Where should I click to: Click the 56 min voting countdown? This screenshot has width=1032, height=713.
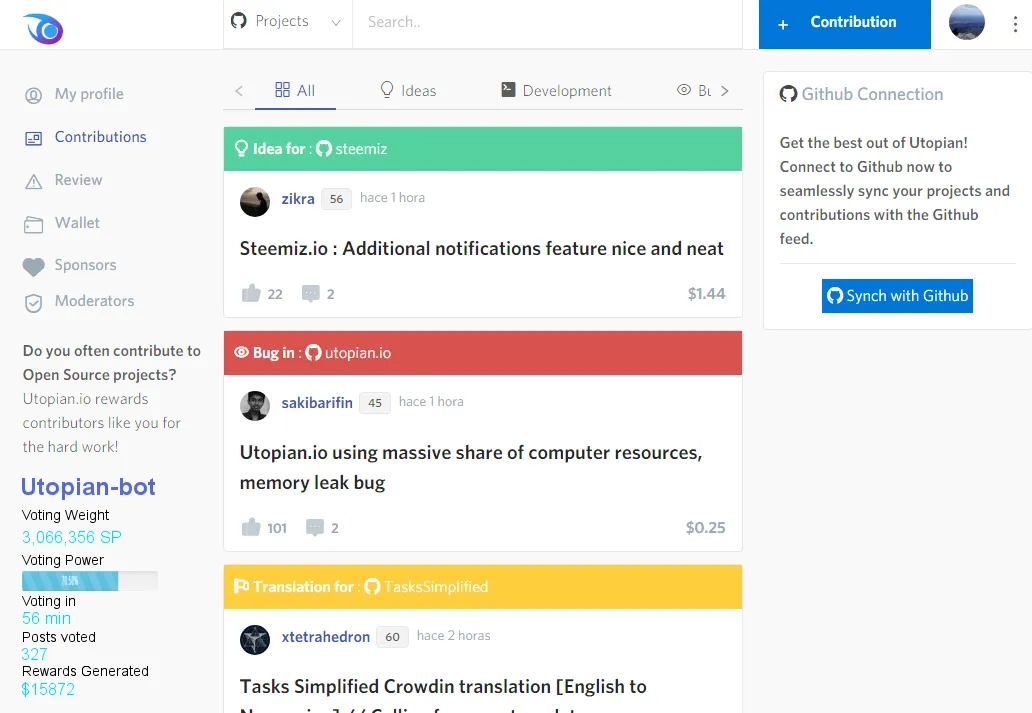(x=46, y=618)
